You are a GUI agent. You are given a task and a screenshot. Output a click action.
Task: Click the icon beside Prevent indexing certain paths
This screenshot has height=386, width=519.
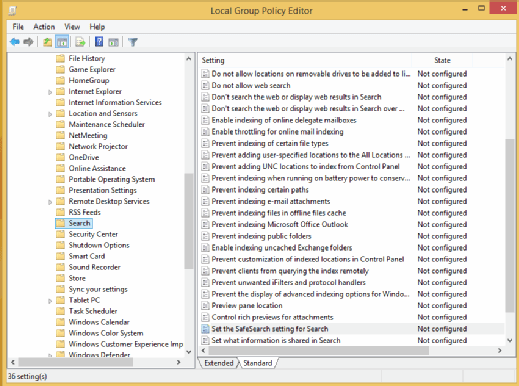tap(205, 190)
